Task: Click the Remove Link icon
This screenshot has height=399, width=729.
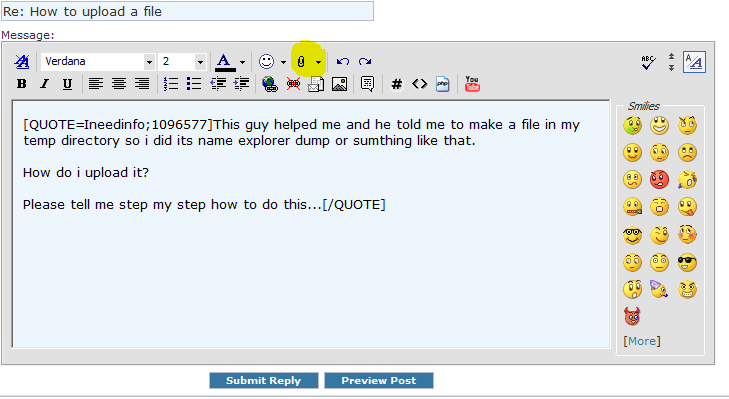Action: 293,84
